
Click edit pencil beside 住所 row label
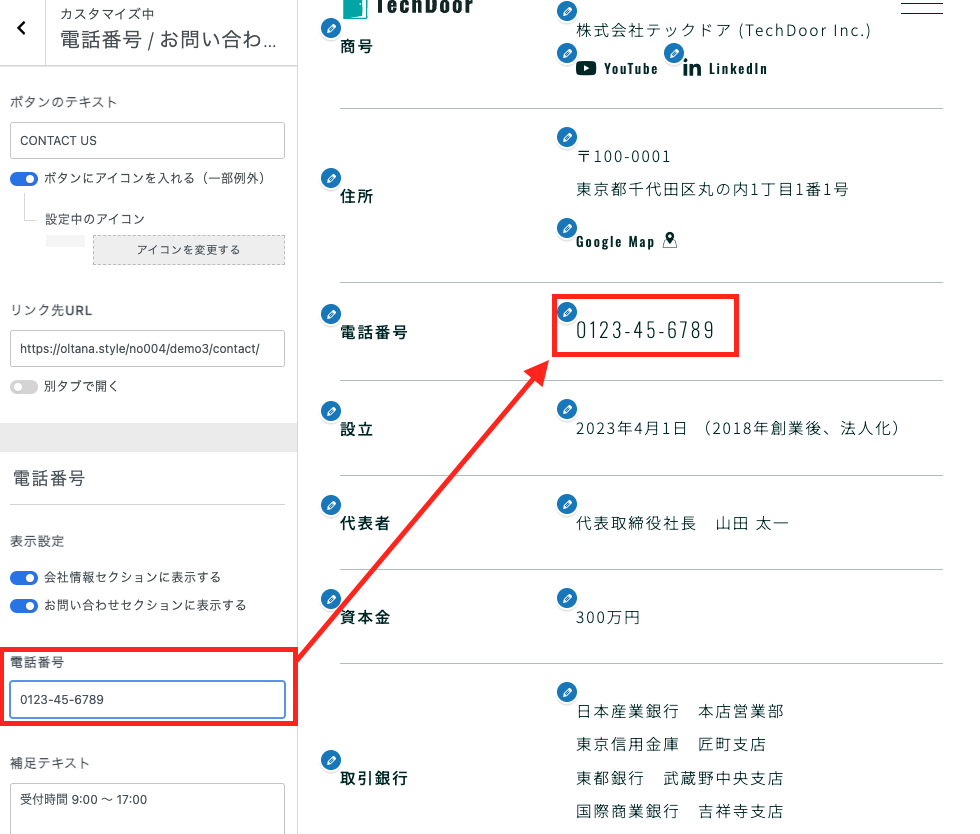[330, 178]
